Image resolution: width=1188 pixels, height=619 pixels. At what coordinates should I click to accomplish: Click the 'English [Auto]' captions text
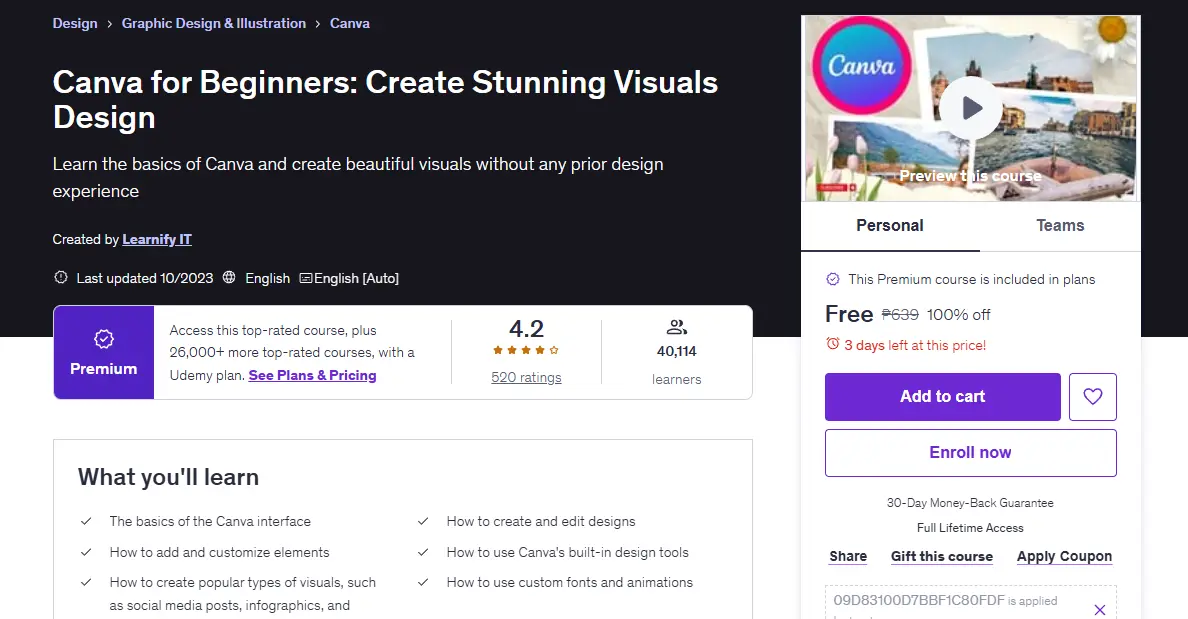356,278
